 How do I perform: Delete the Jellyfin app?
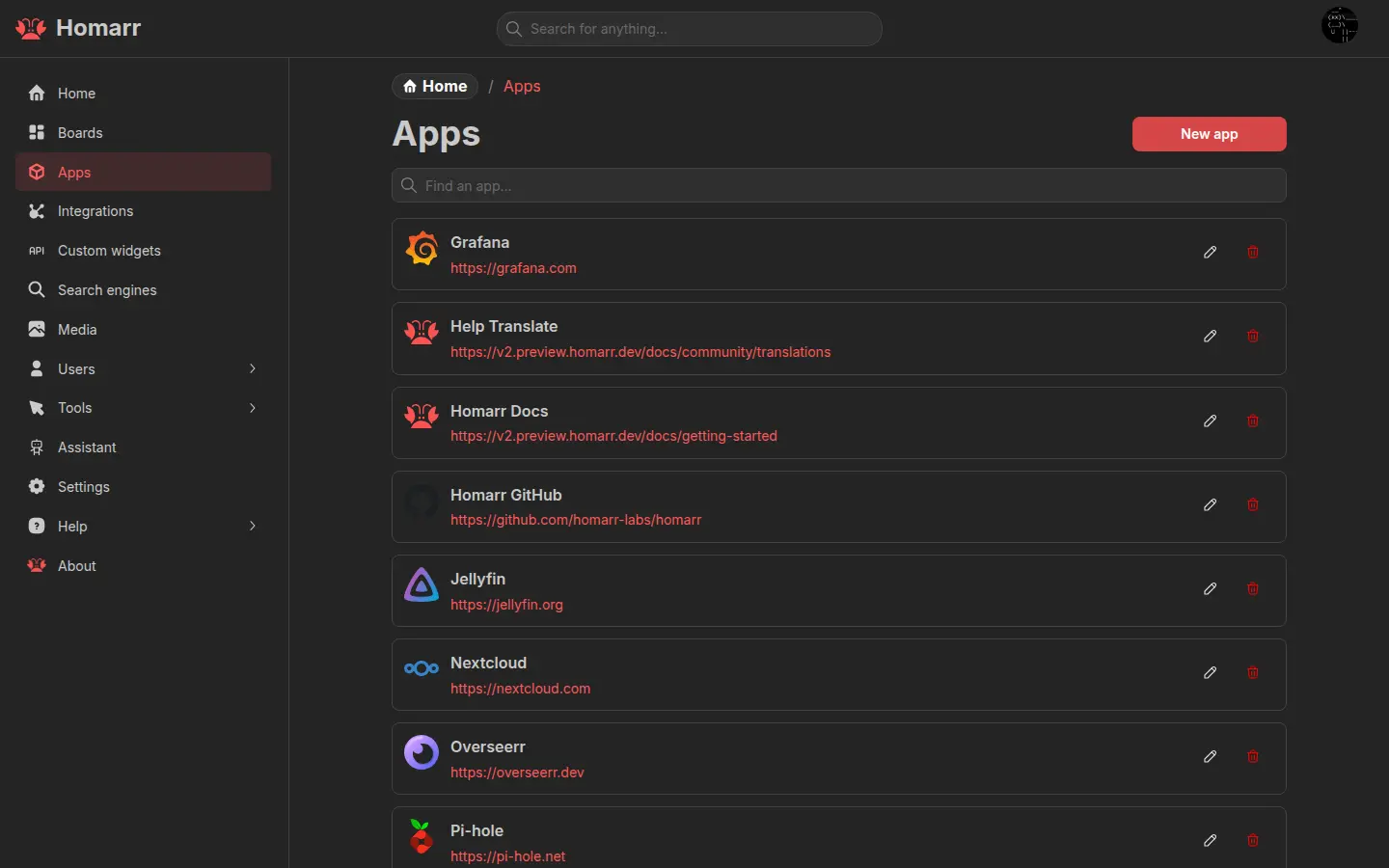(x=1253, y=589)
